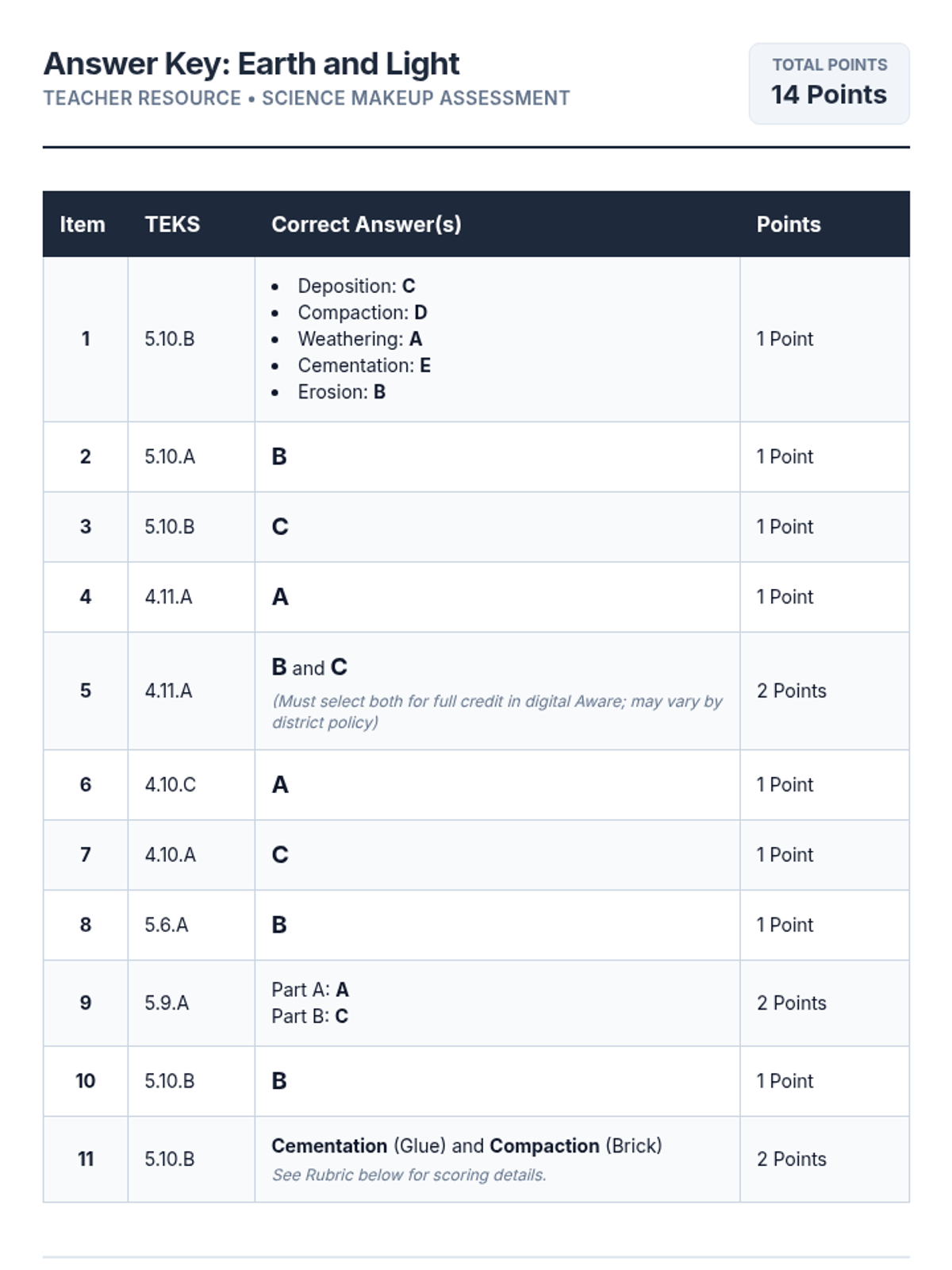Select the "Cementation: E" bullet
Image resolution: width=952 pixels, height=1270 pixels.
tap(364, 365)
